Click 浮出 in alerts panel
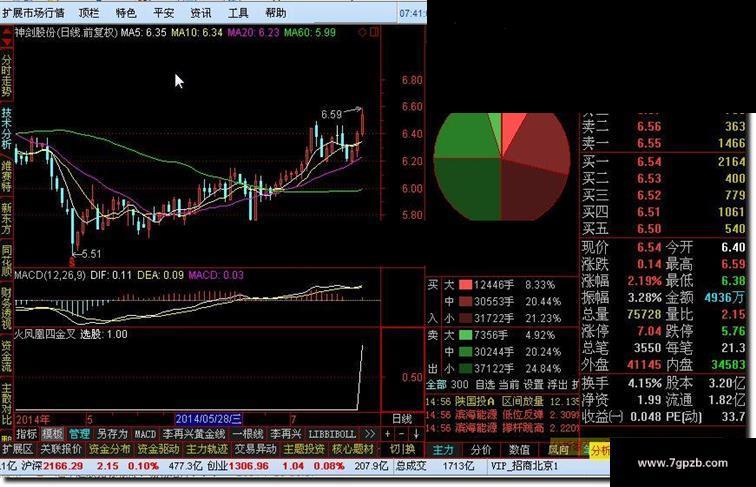Viewport: 756px width, 487px height. click(x=558, y=385)
